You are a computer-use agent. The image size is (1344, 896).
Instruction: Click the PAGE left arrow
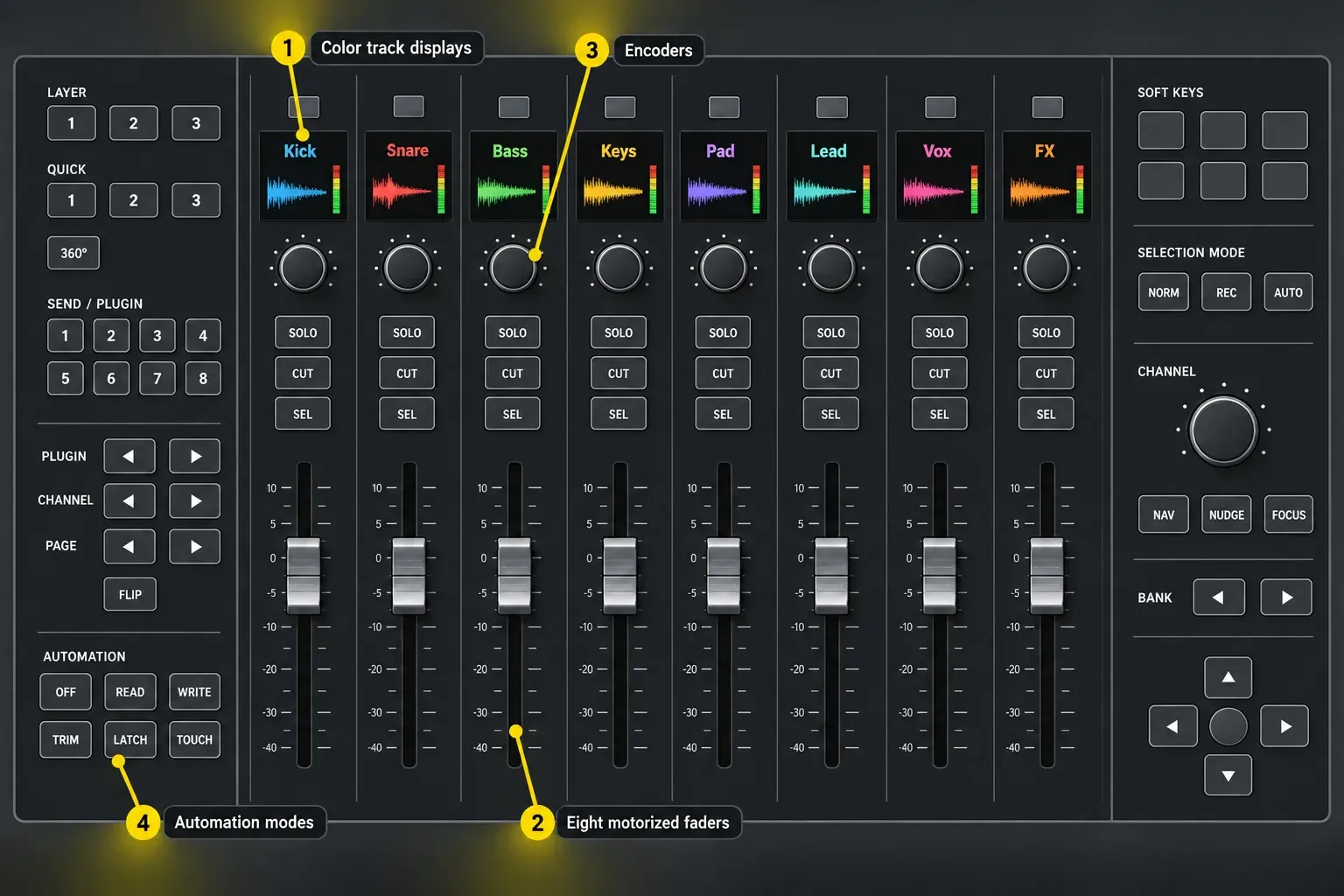click(x=129, y=546)
